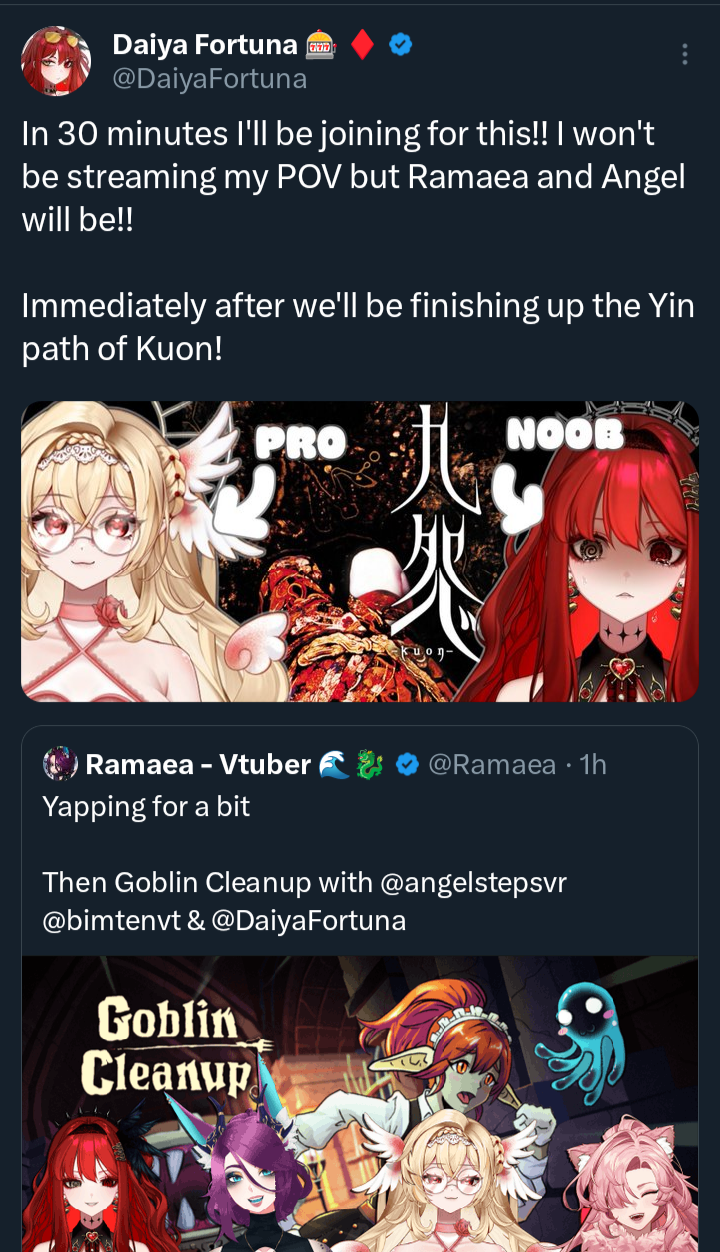Image resolution: width=720 pixels, height=1252 pixels.
Task: Open the @DaiyaFortuna mention in quoted tweet
Action: [x=309, y=921]
